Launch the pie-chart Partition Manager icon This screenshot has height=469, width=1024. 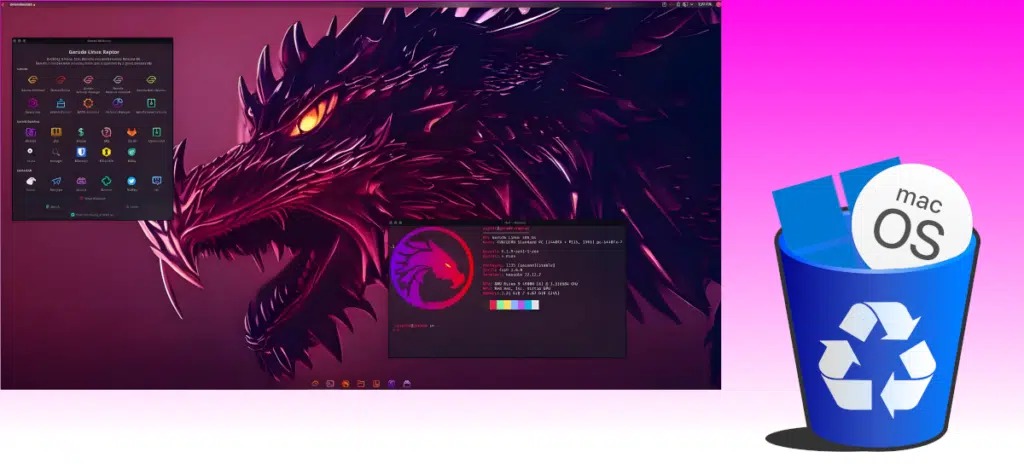click(118, 103)
